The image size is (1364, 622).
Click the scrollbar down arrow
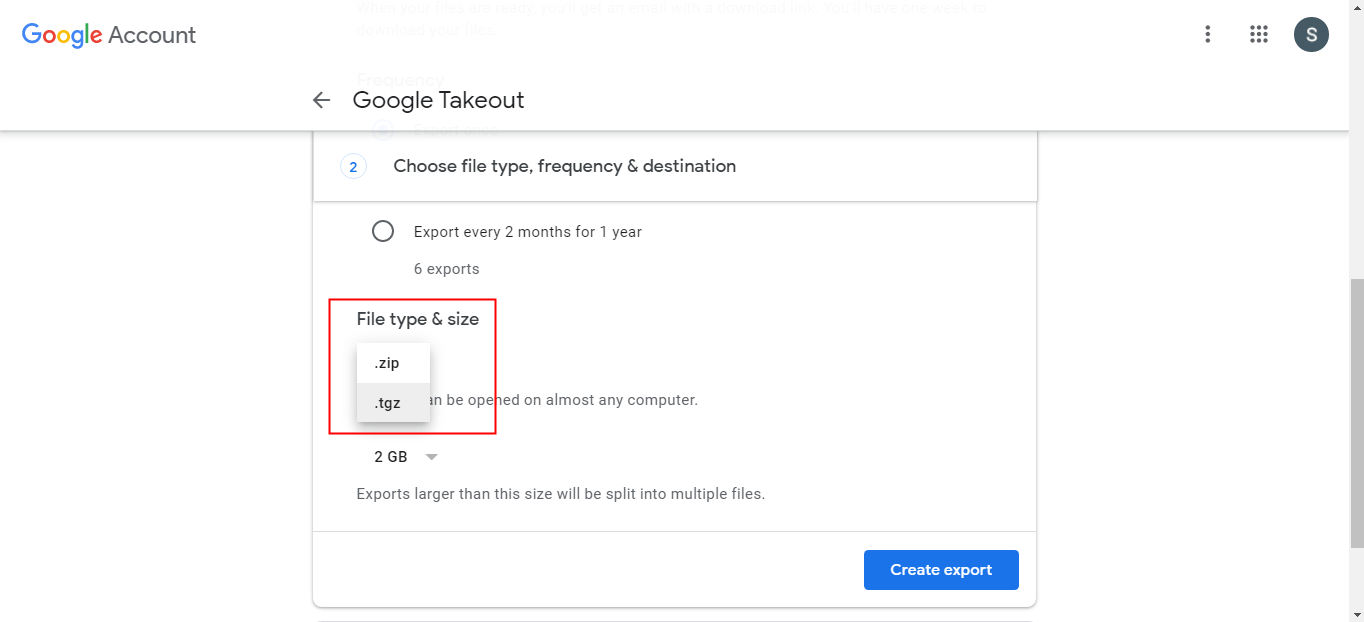1356,614
